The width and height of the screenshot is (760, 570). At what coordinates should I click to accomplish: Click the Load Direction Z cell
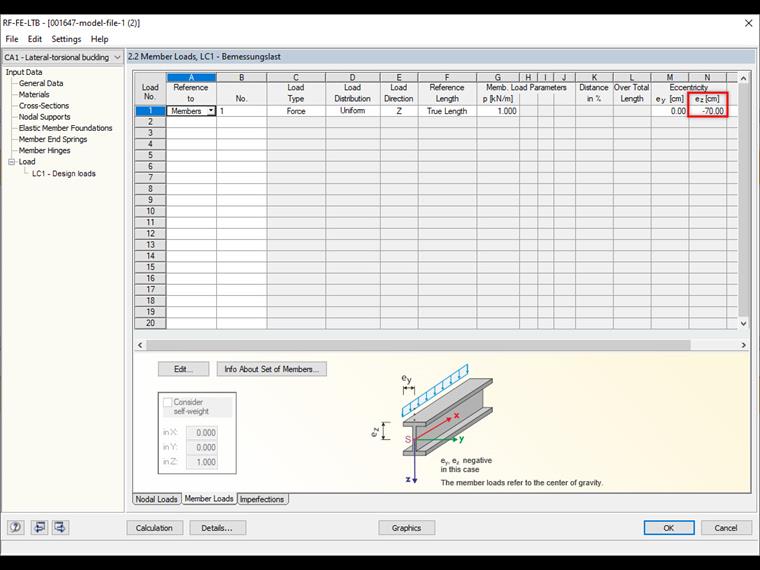tap(399, 111)
